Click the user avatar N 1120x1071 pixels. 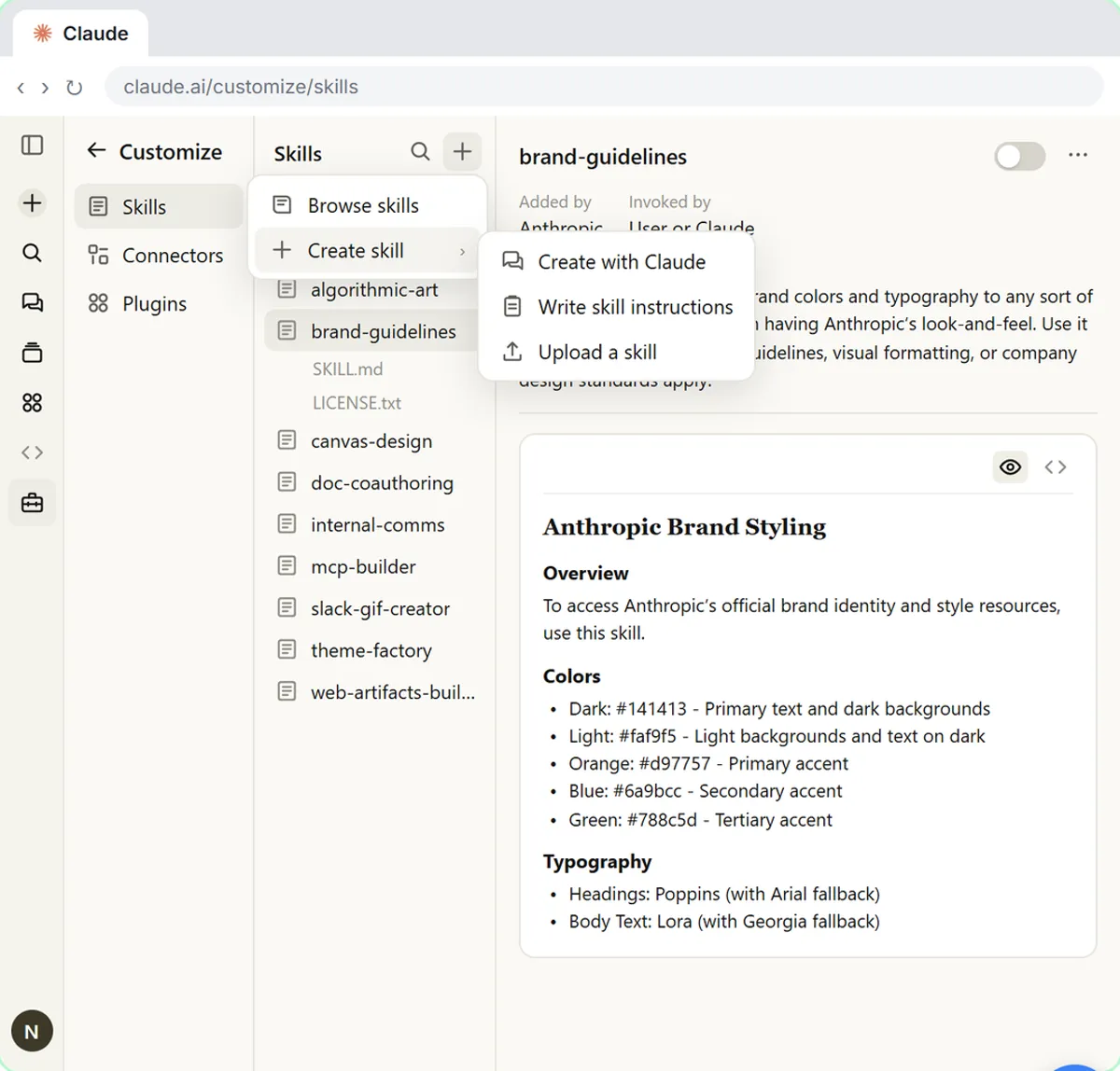tap(32, 1031)
